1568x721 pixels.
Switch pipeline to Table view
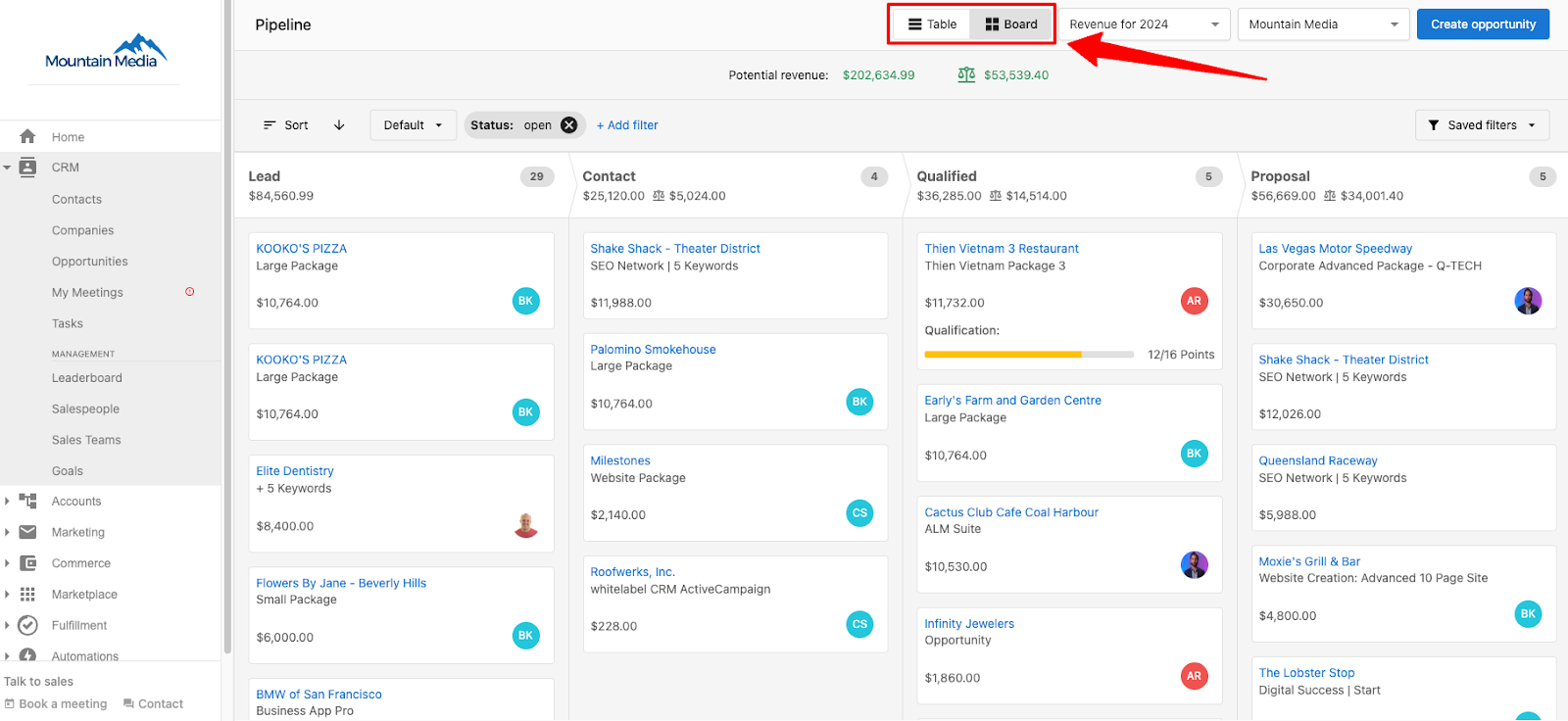(931, 24)
